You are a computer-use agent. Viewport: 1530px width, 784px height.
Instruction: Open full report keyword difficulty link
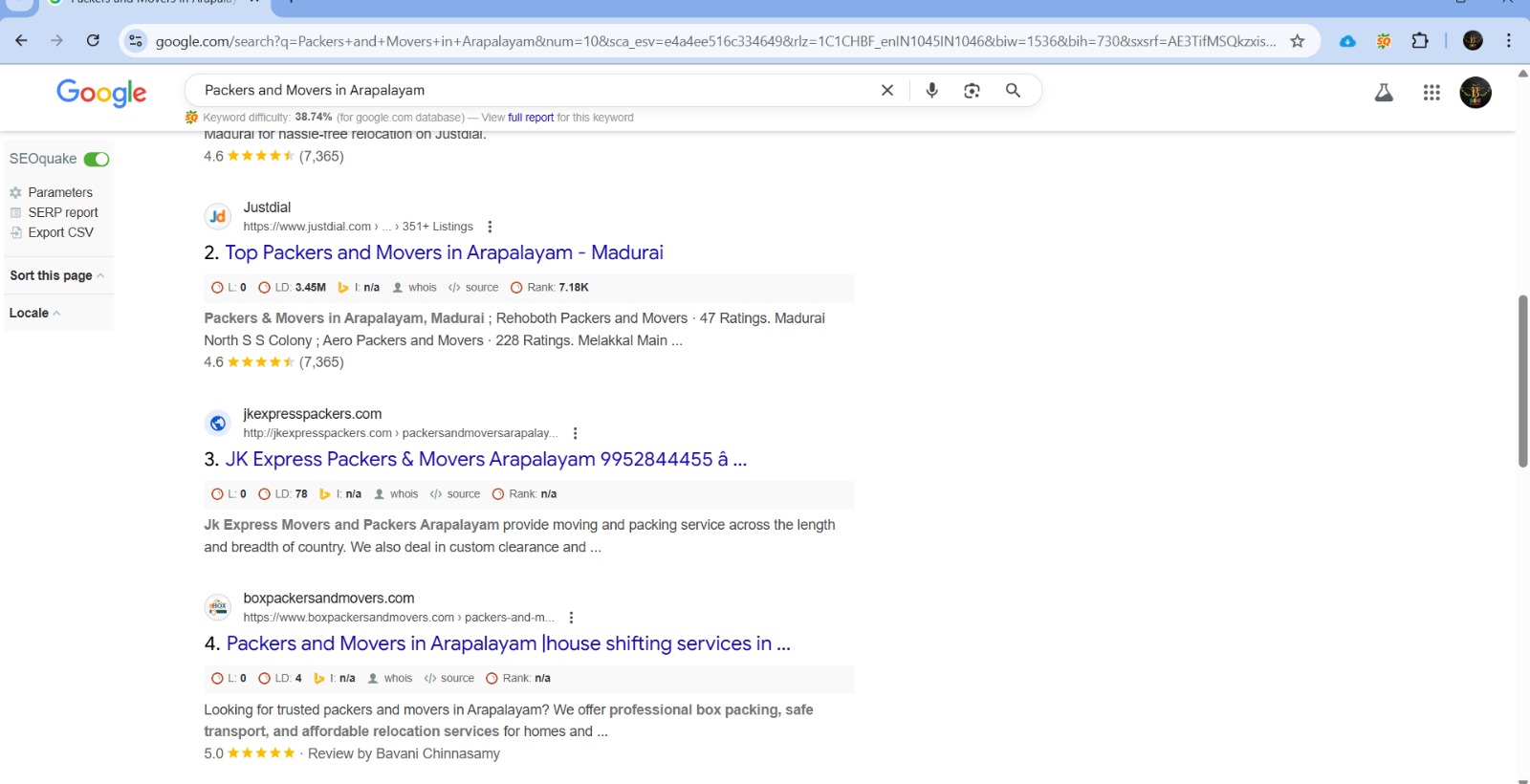(530, 118)
